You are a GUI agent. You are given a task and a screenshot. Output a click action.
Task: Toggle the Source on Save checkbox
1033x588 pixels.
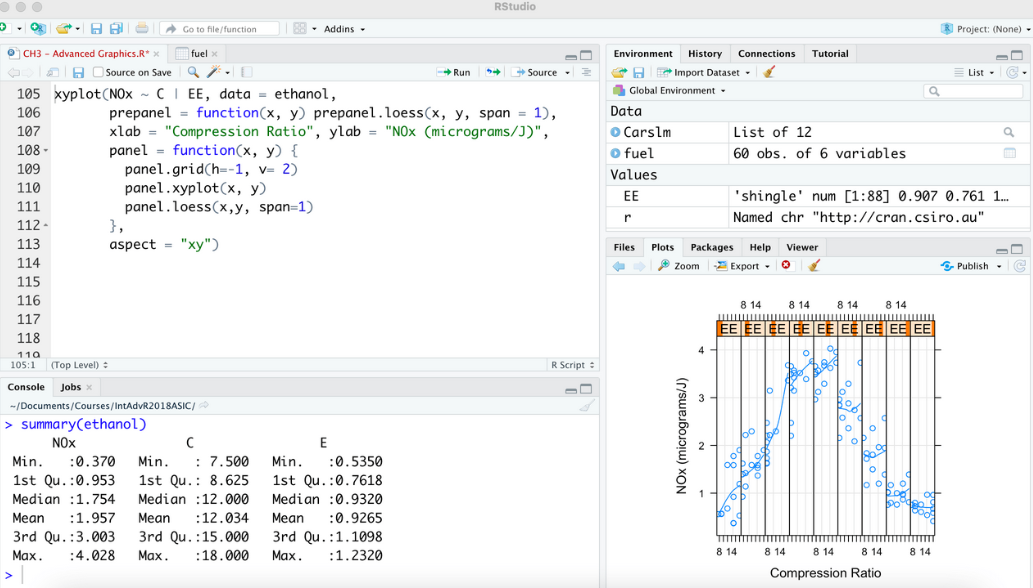pos(99,72)
